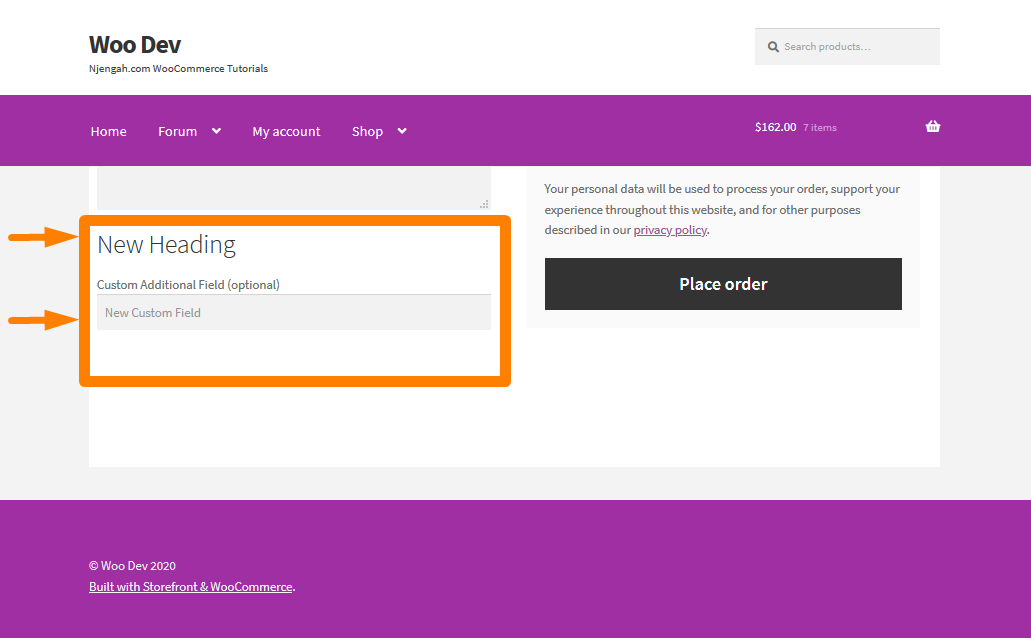This screenshot has height=638, width=1031.
Task: Follow the Built with Storefront & WooCommerce link
Action: (x=191, y=587)
